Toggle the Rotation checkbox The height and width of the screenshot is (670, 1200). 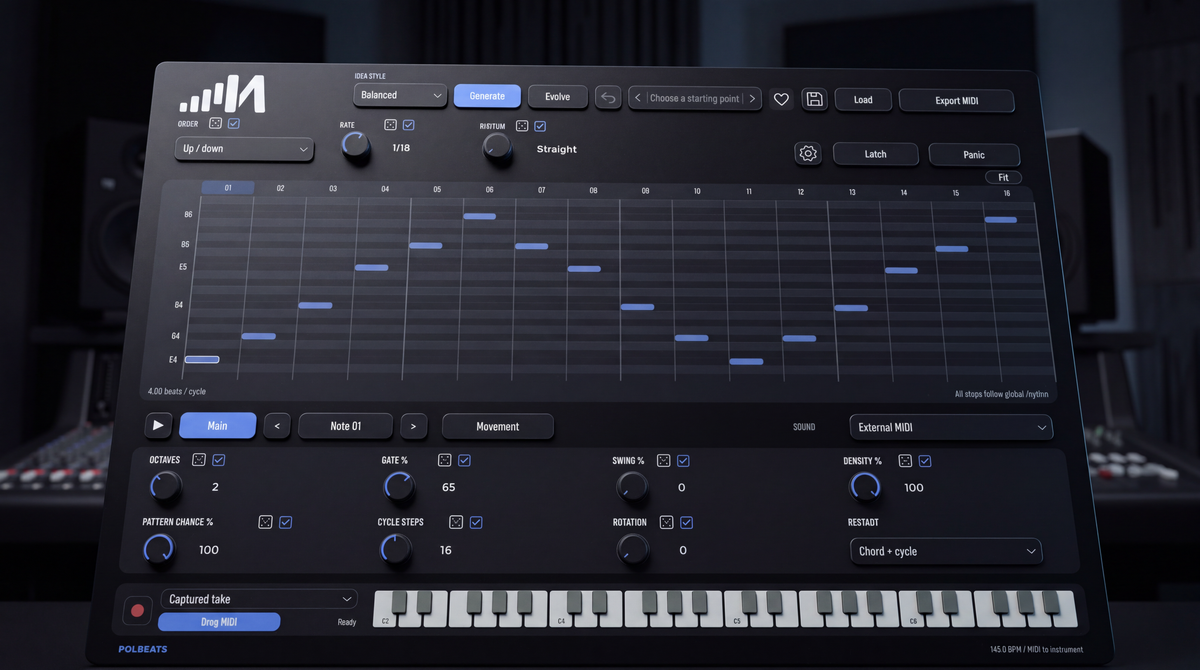(687, 522)
